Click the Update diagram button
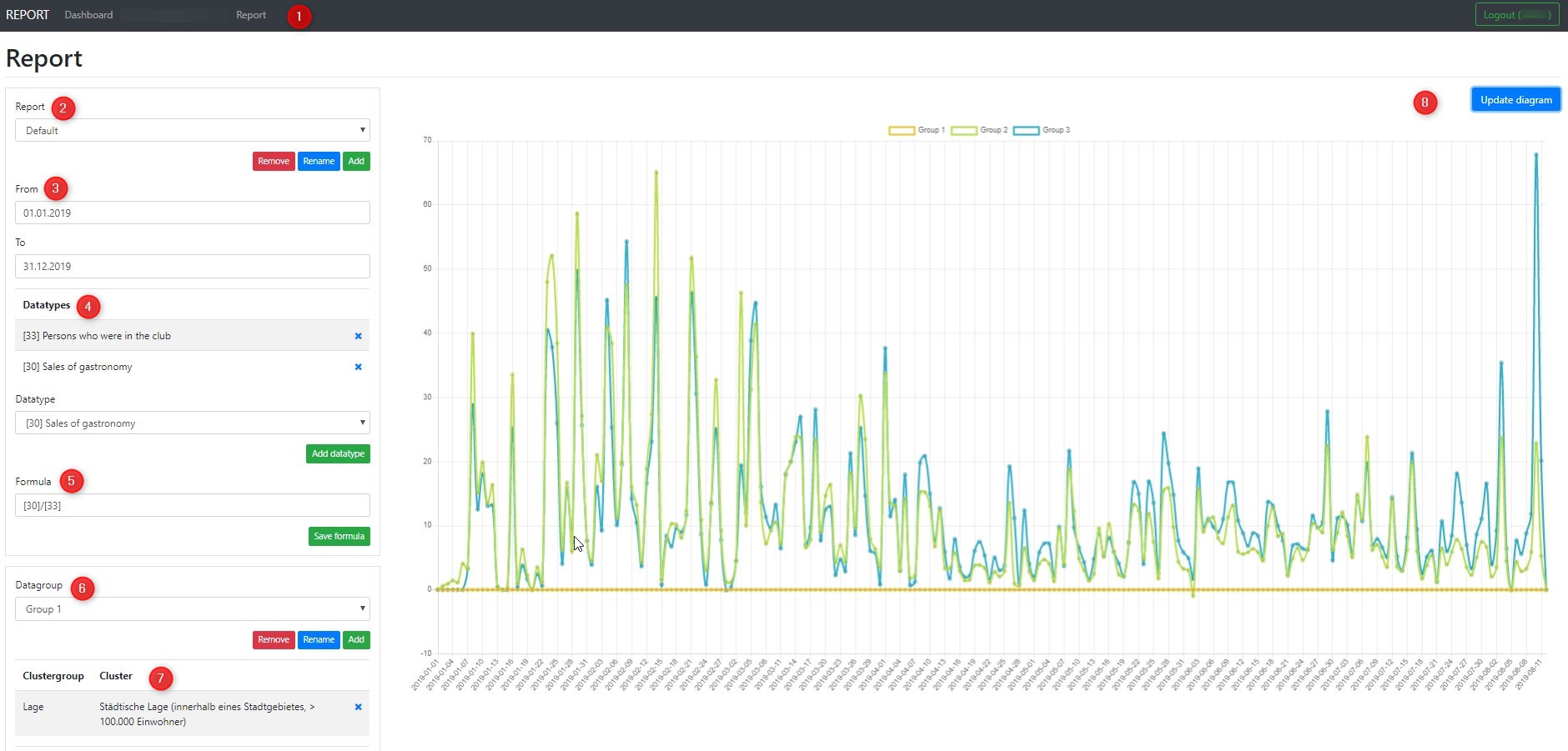1568x751 pixels. (x=1515, y=100)
